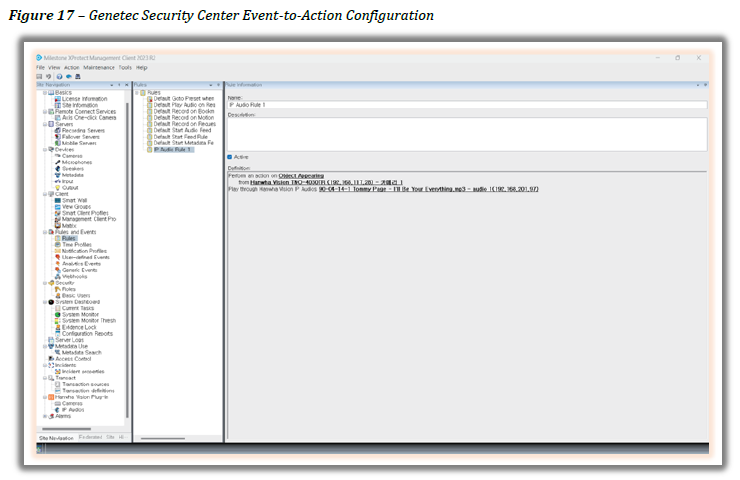
Task: Click the Notification Profiles envelope icon
Action: 58,251
